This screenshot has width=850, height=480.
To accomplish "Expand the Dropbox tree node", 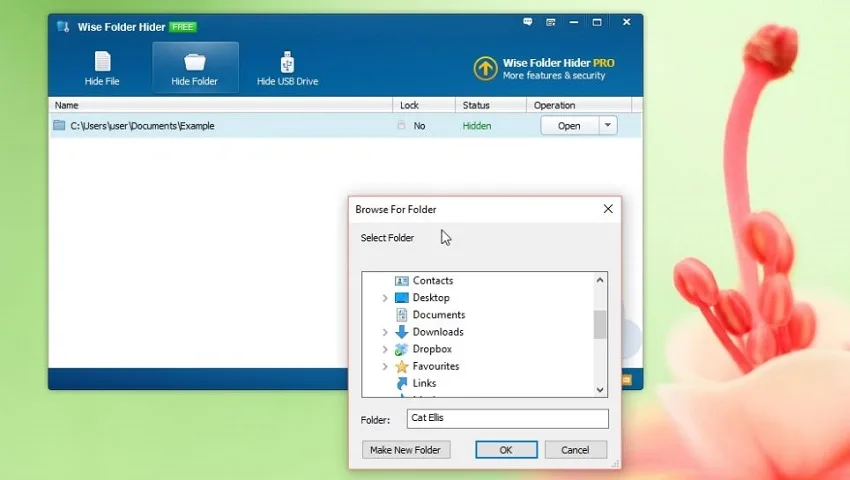I will click(385, 349).
